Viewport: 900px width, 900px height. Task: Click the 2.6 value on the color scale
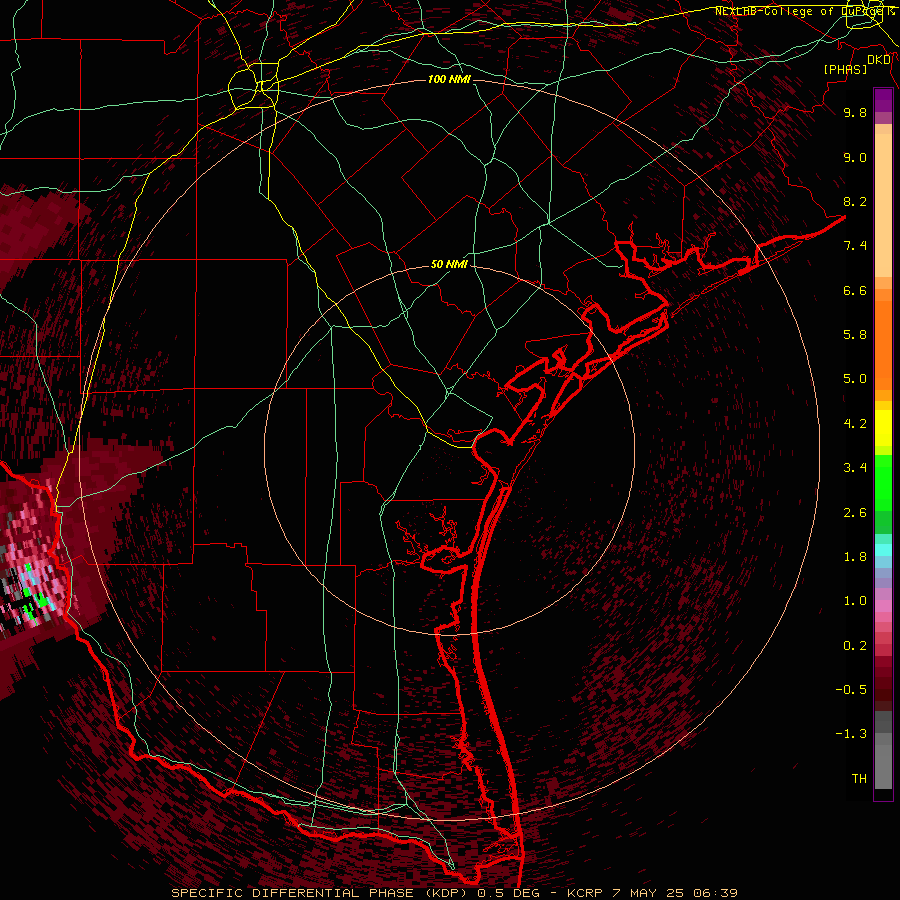tap(855, 513)
